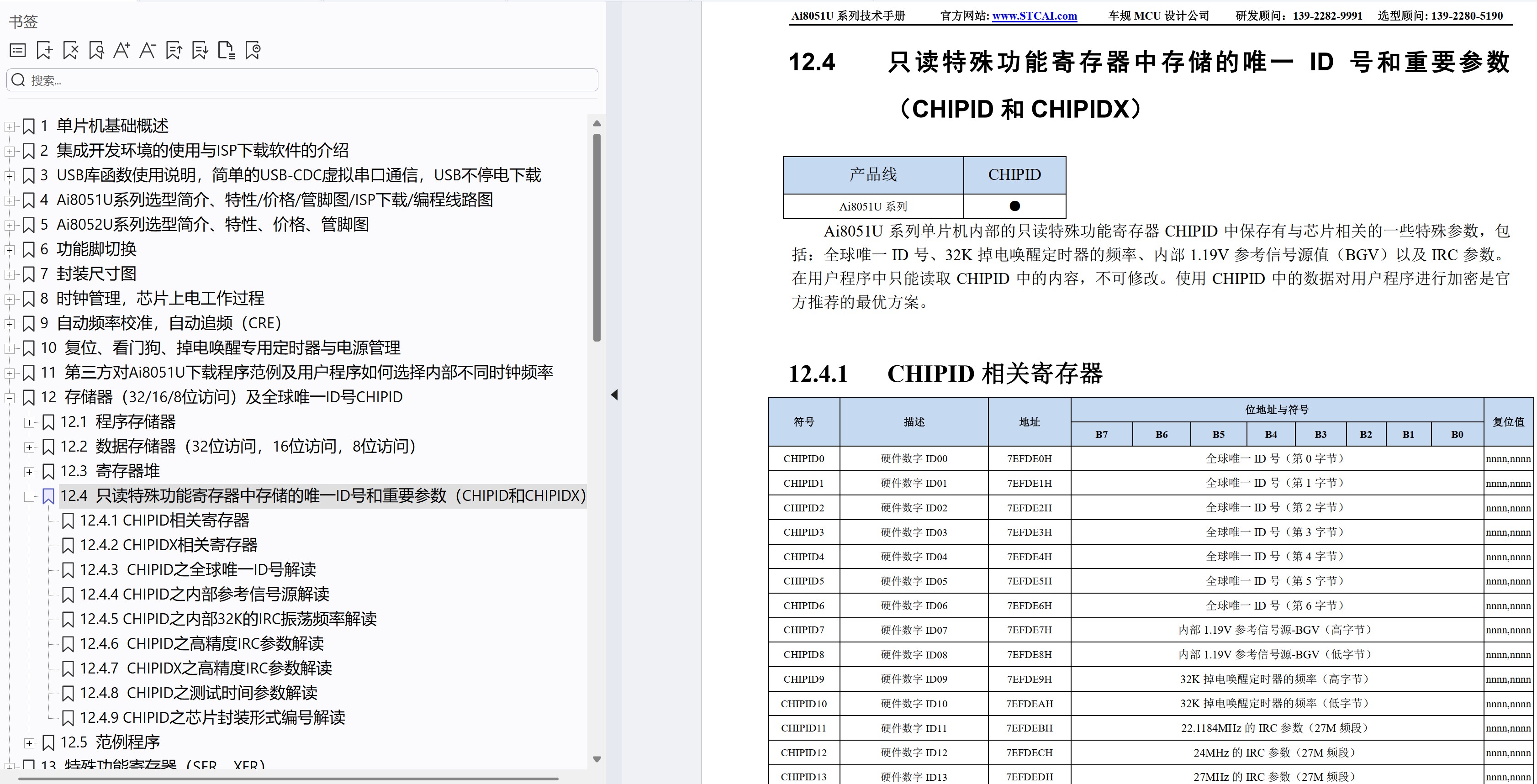
Task: Click the locate current bookmark icon
Action: pyautogui.click(x=253, y=51)
